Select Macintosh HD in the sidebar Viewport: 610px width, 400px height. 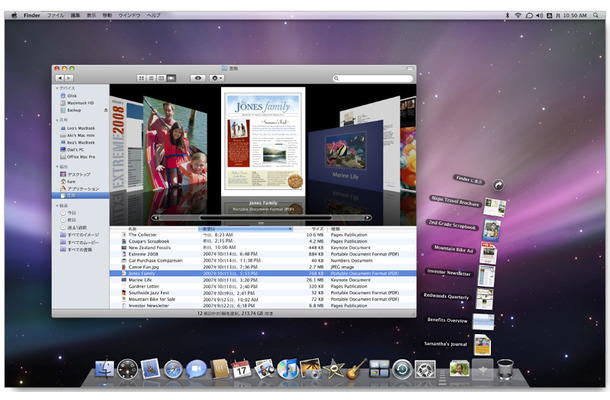(x=81, y=101)
